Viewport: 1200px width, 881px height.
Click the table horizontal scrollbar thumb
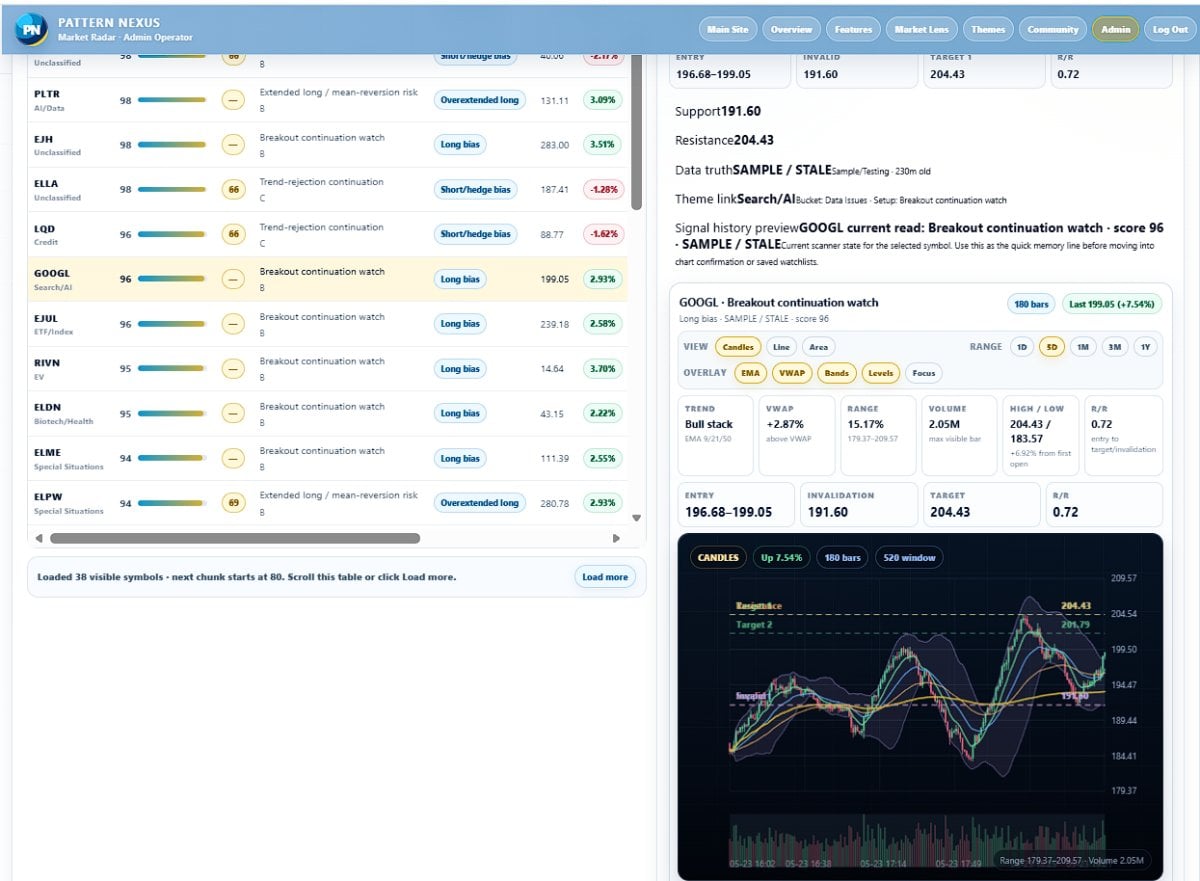[235, 538]
